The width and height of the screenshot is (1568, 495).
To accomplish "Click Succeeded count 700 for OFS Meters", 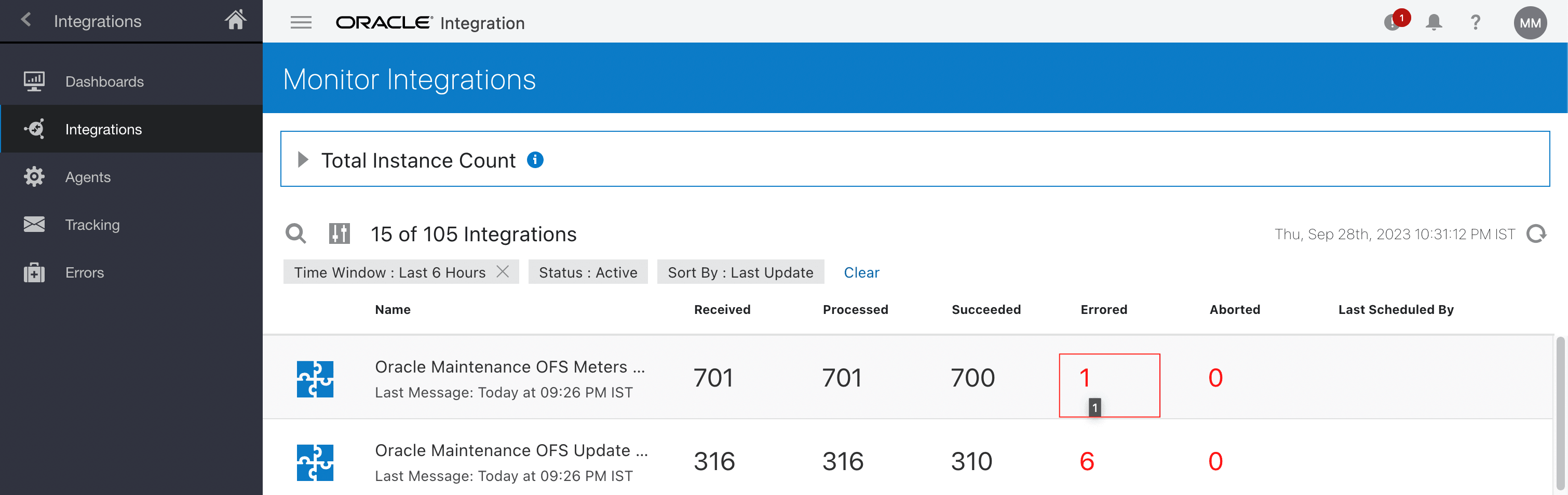I will pos(972,378).
